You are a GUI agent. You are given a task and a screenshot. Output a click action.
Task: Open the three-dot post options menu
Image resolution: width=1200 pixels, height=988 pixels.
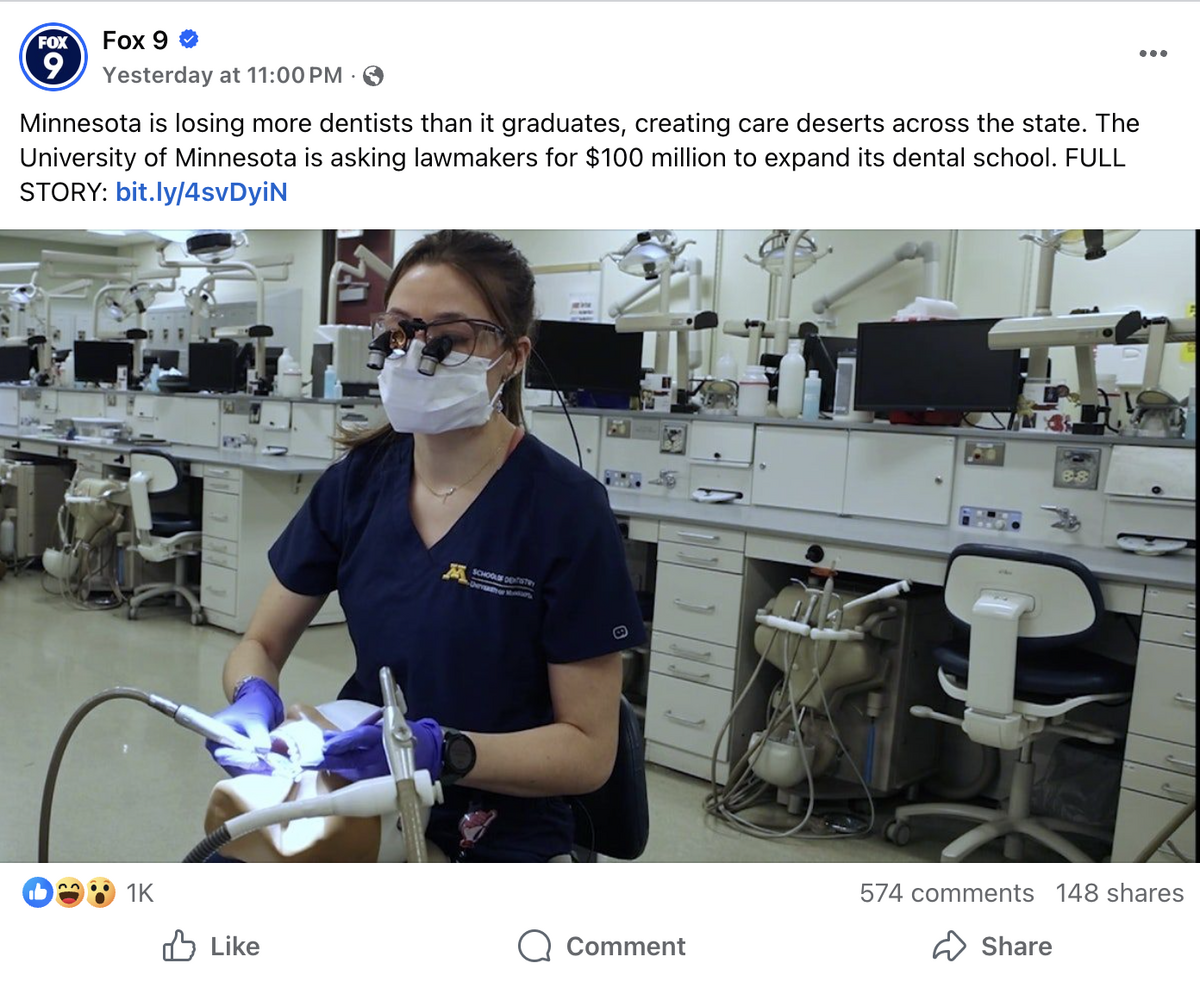click(1153, 54)
